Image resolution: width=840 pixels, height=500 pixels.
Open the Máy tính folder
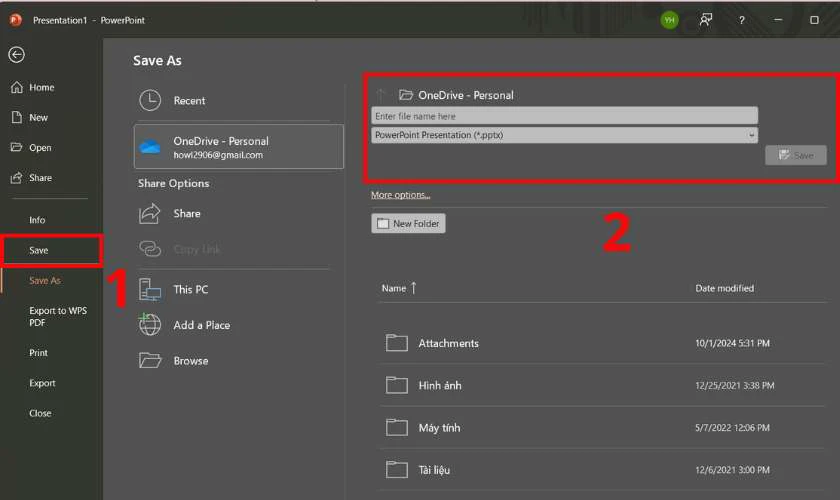[602, 428]
